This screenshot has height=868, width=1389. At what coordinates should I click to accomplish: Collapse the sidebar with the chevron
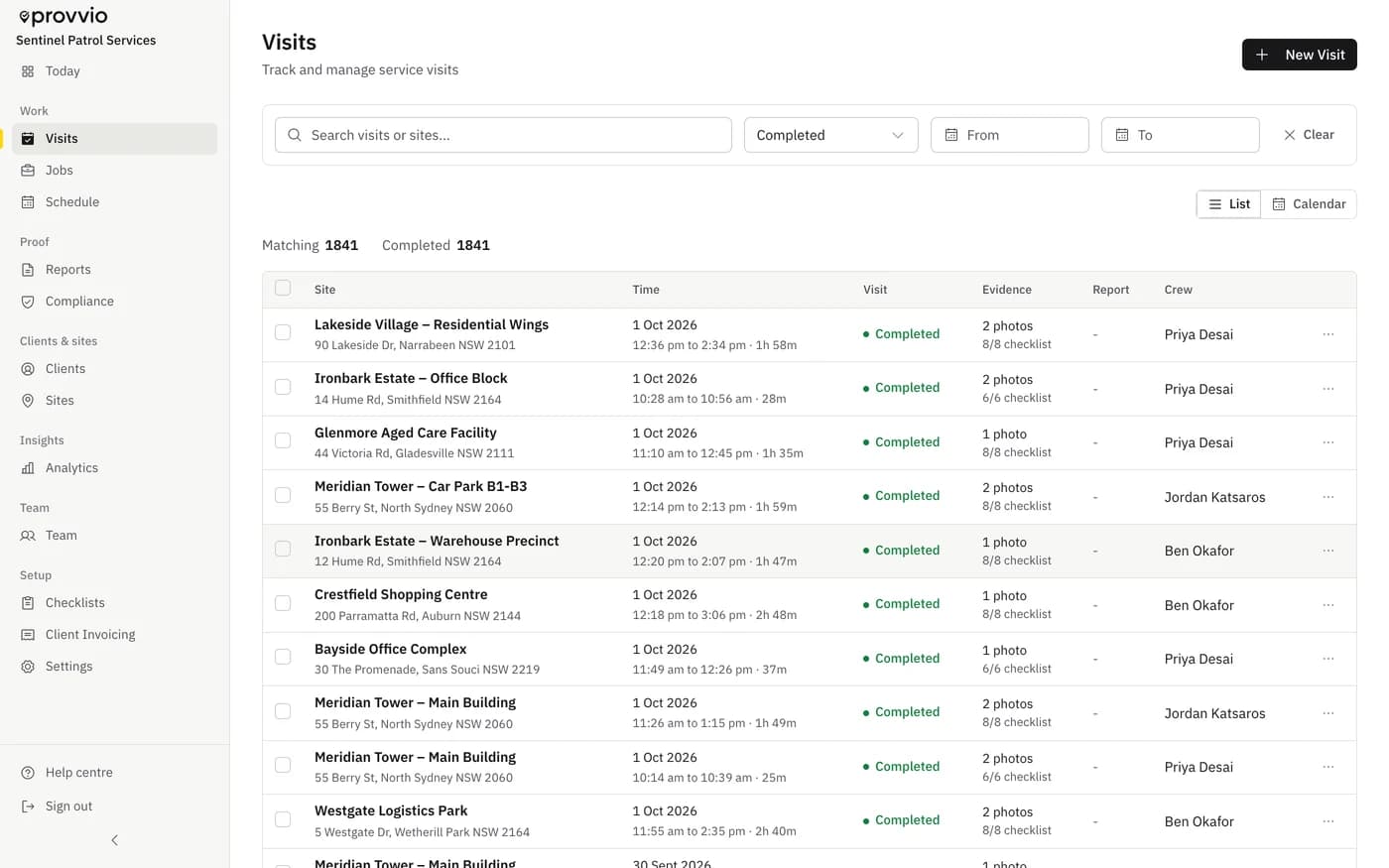point(115,840)
